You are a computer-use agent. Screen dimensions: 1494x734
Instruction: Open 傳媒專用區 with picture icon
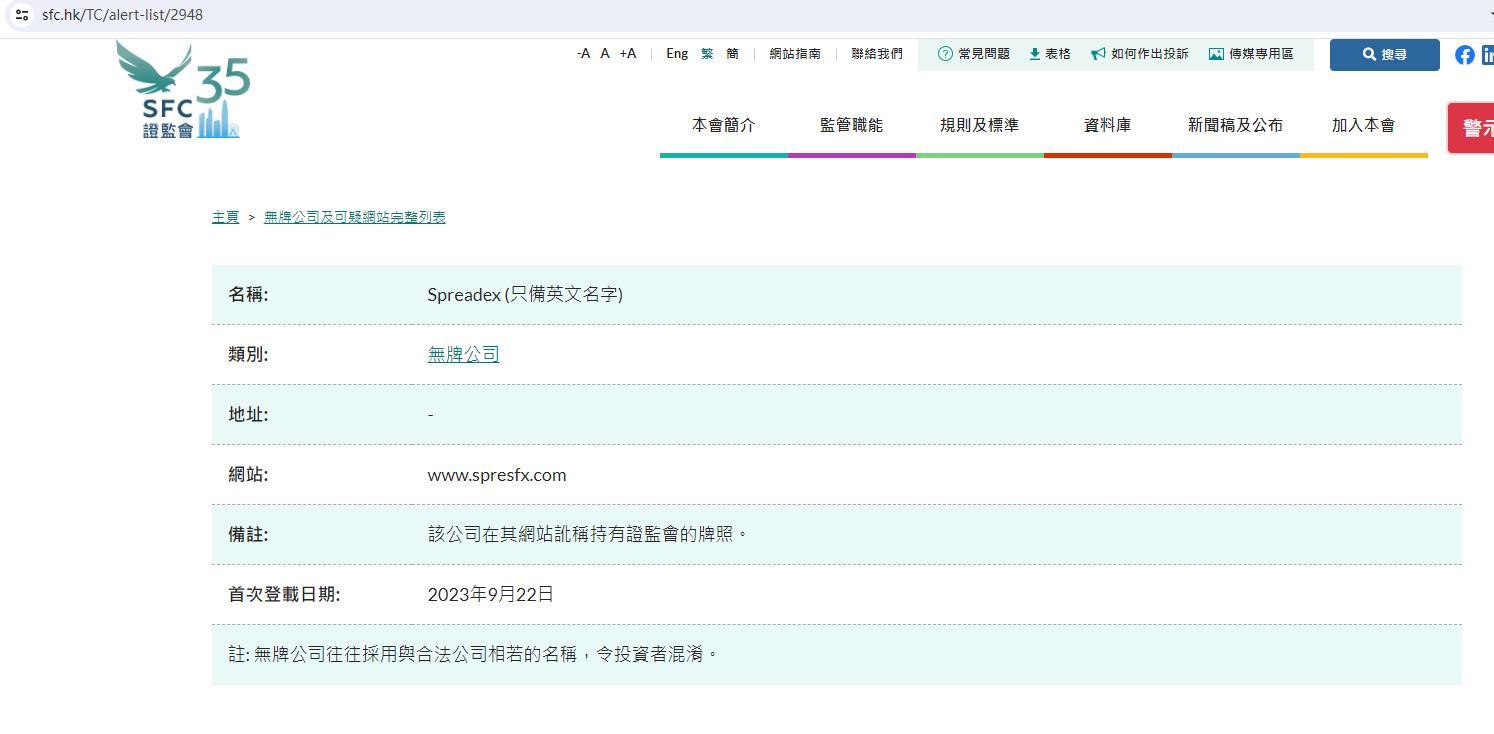pos(1250,54)
